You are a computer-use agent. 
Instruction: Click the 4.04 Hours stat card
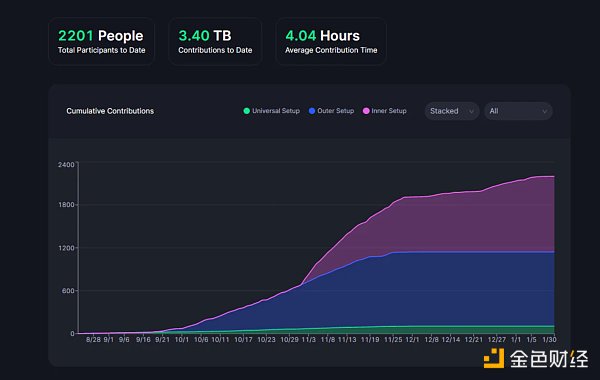point(331,41)
